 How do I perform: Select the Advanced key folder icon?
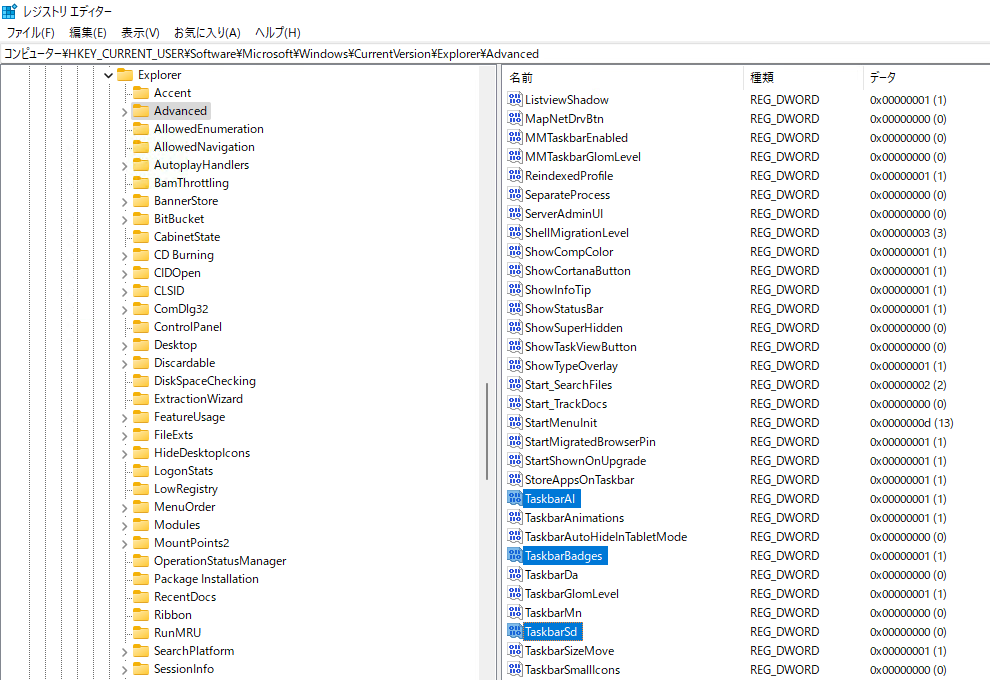[x=141, y=110]
